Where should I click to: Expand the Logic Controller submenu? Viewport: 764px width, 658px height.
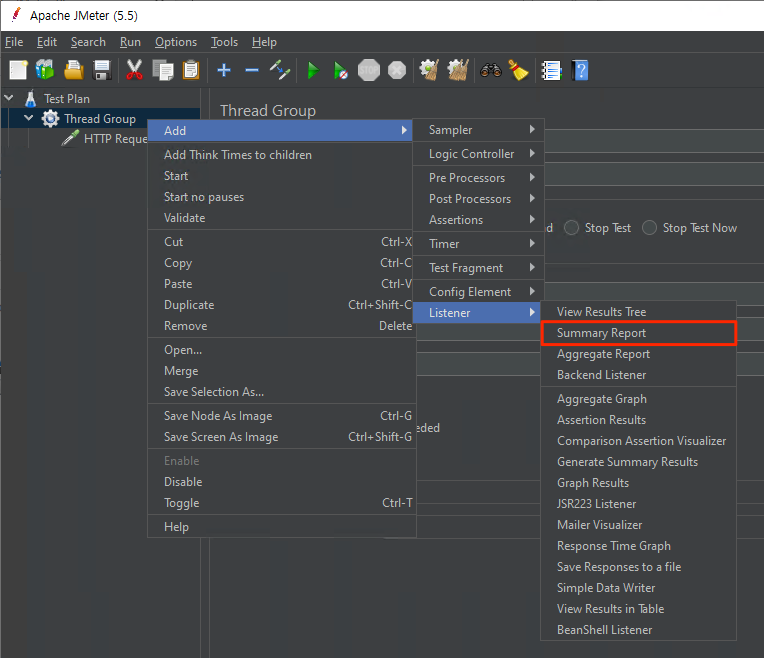click(478, 154)
